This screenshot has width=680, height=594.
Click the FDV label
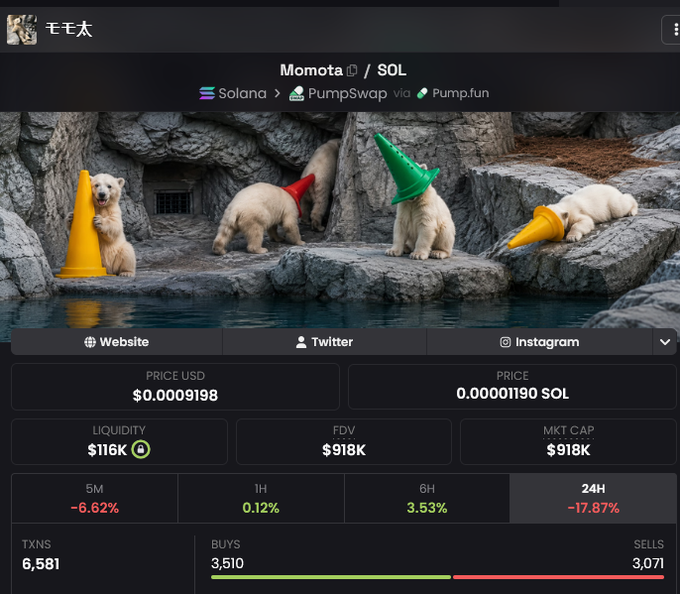[x=344, y=431]
